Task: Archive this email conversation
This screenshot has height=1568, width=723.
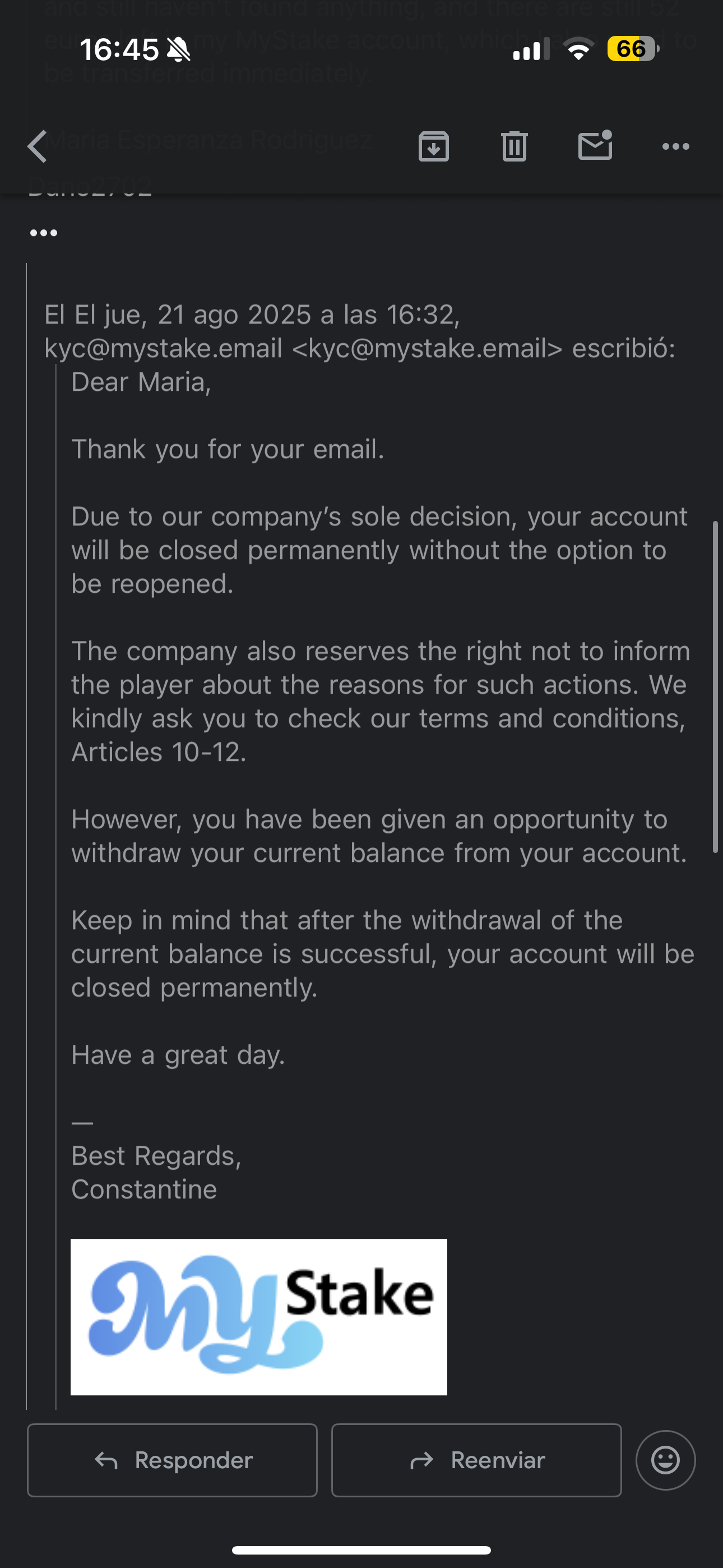Action: pos(433,147)
